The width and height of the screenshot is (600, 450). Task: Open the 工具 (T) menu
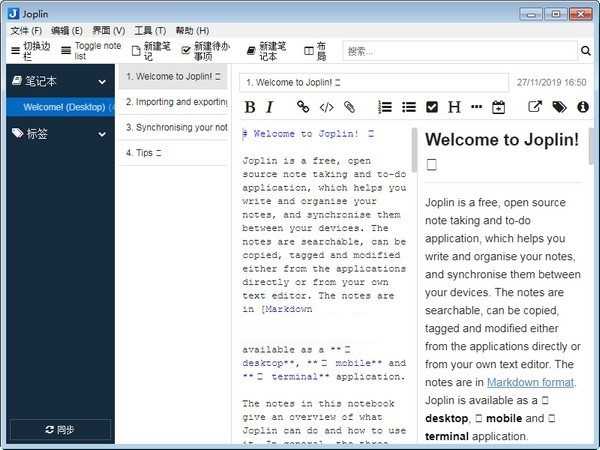pos(150,31)
